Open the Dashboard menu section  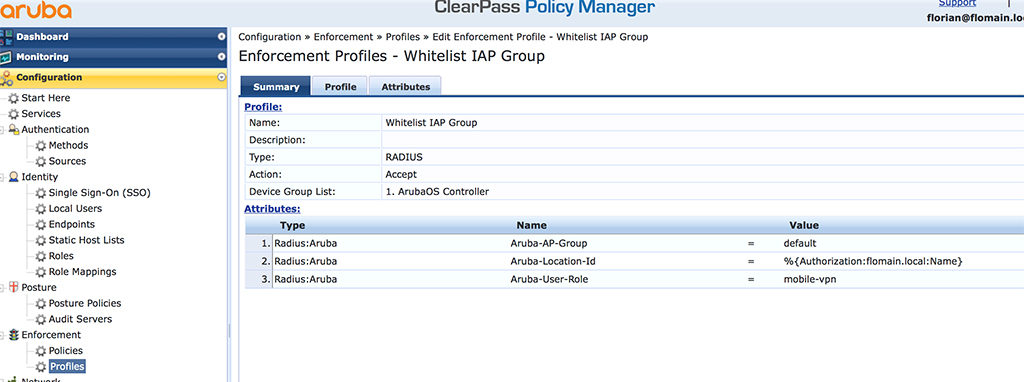pyautogui.click(x=114, y=37)
